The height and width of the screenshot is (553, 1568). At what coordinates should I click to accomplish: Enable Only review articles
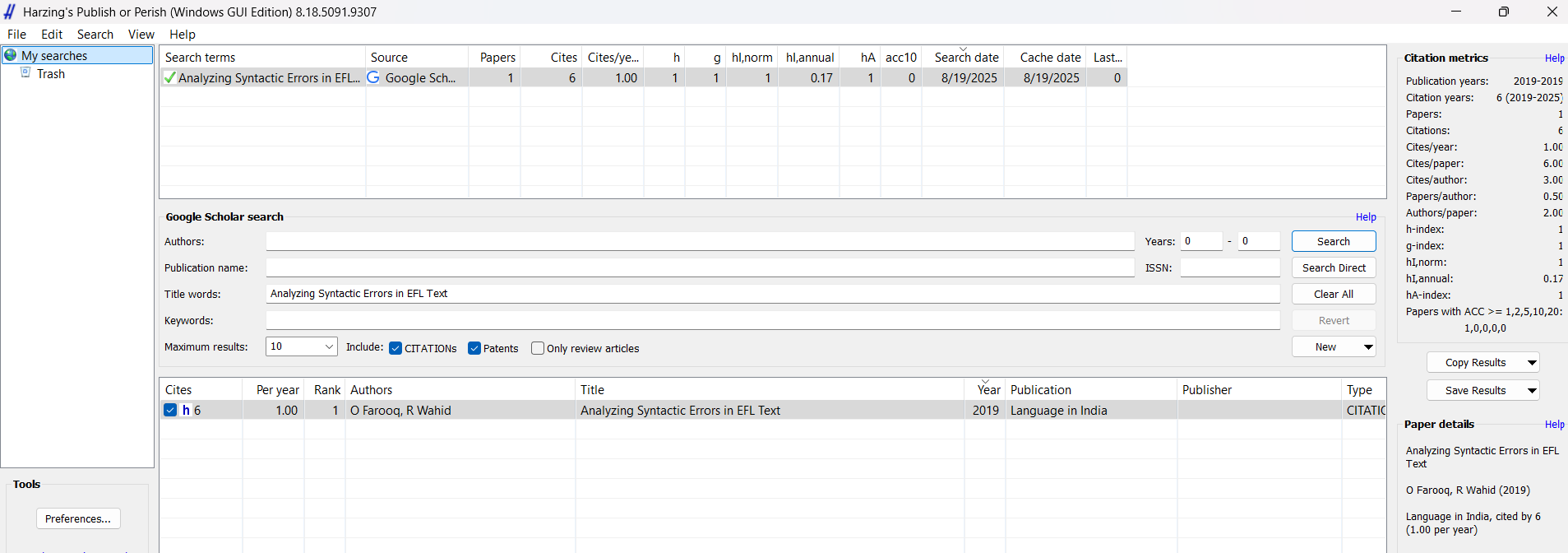tap(538, 348)
